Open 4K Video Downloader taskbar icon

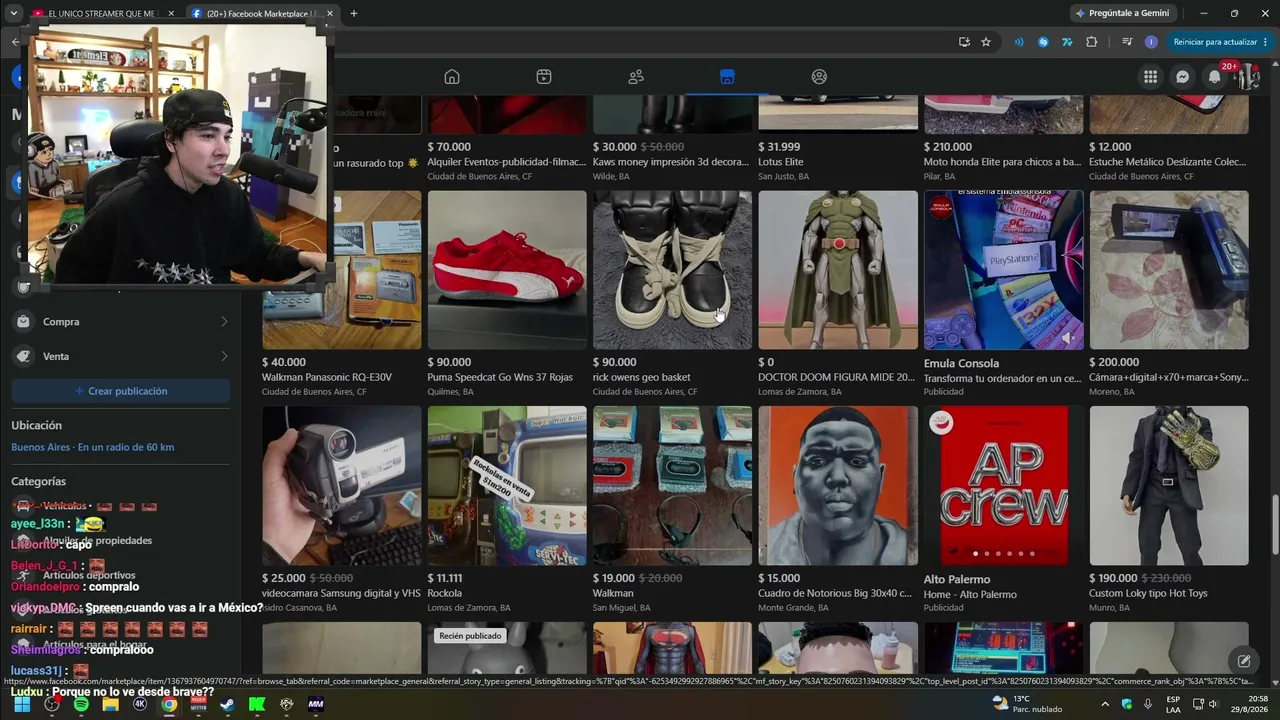coord(140,704)
